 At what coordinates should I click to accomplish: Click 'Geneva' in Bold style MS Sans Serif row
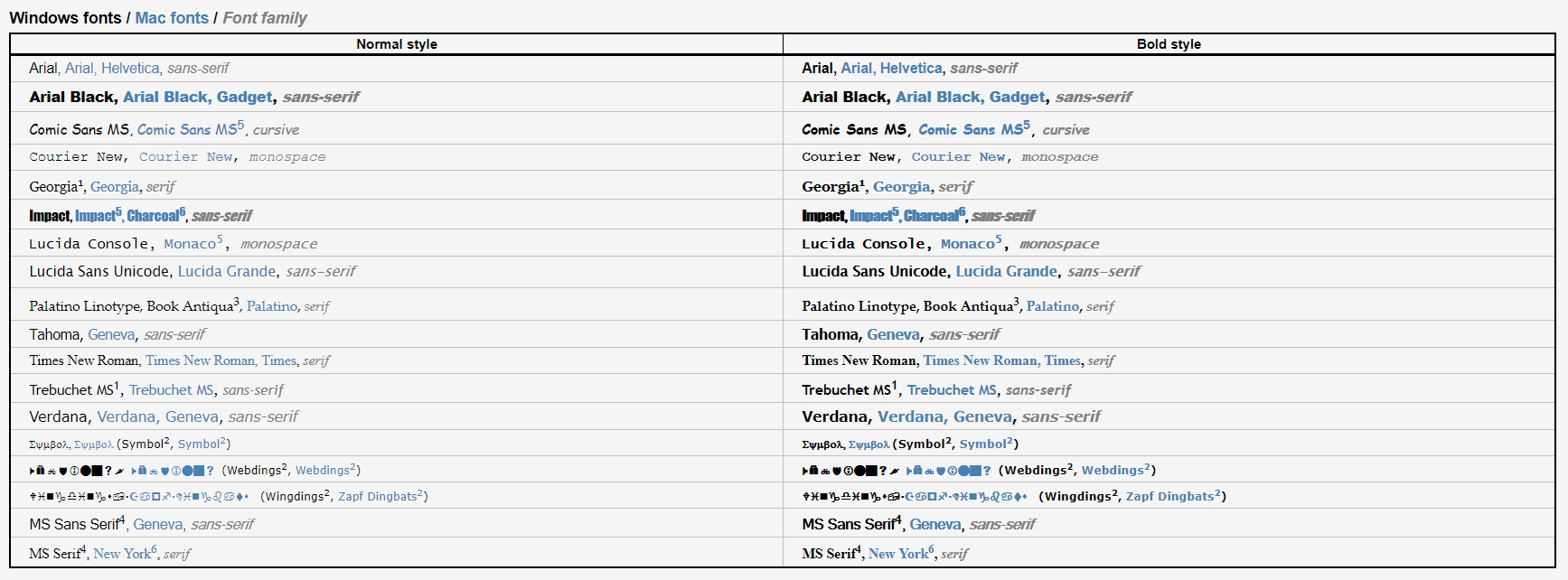coord(935,525)
